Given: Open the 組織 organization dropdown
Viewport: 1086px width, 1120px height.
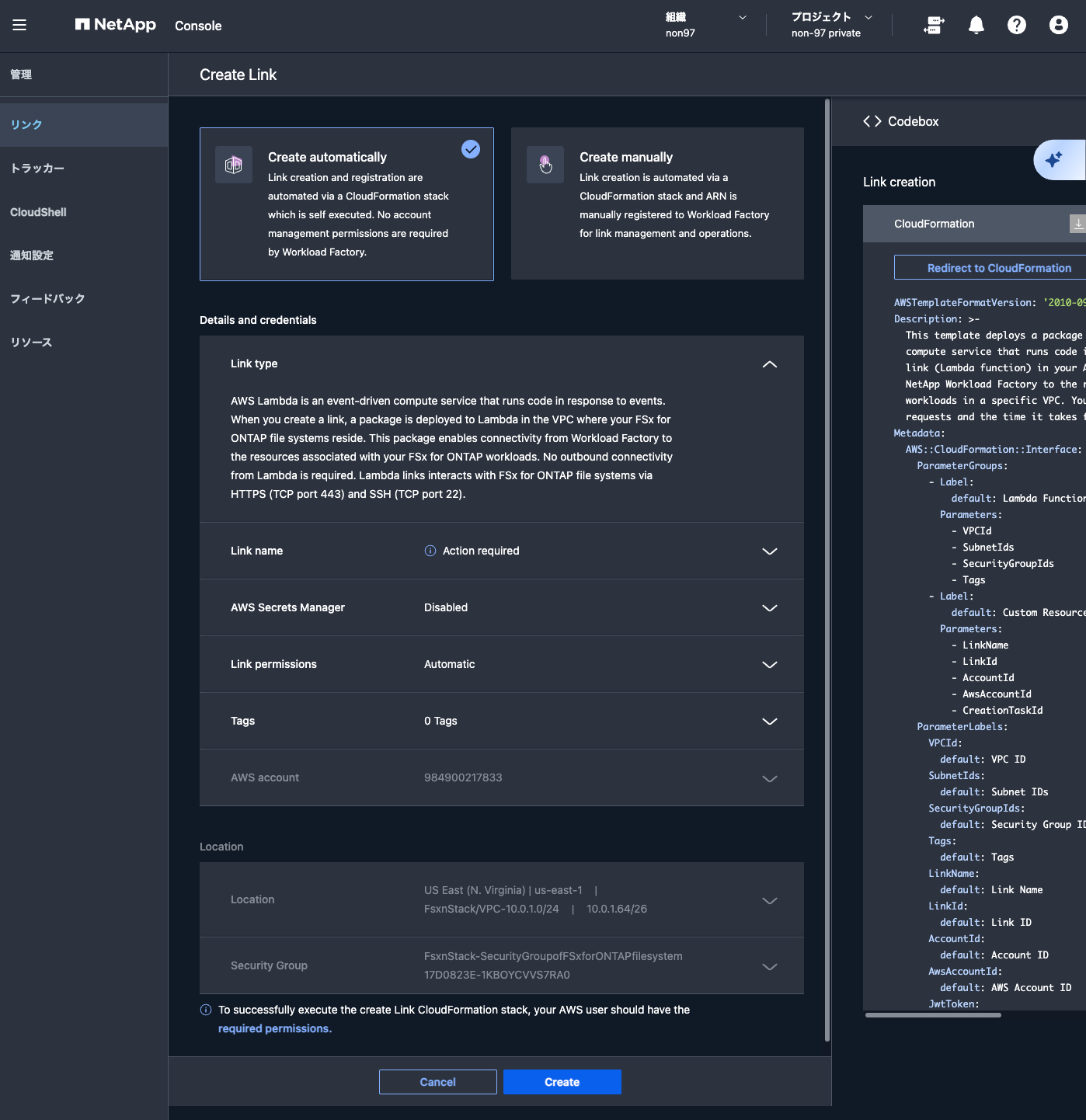Looking at the screenshot, I should tap(705, 25).
